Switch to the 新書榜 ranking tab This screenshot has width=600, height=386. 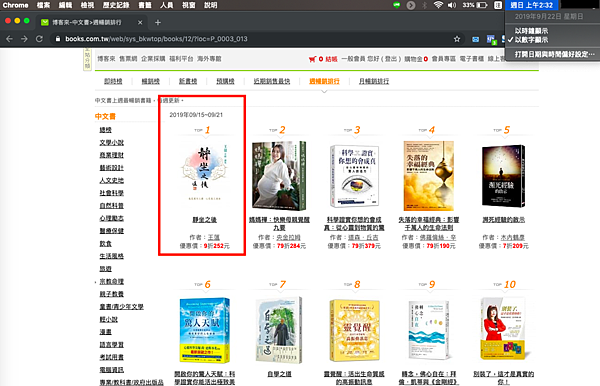pyautogui.click(x=188, y=81)
